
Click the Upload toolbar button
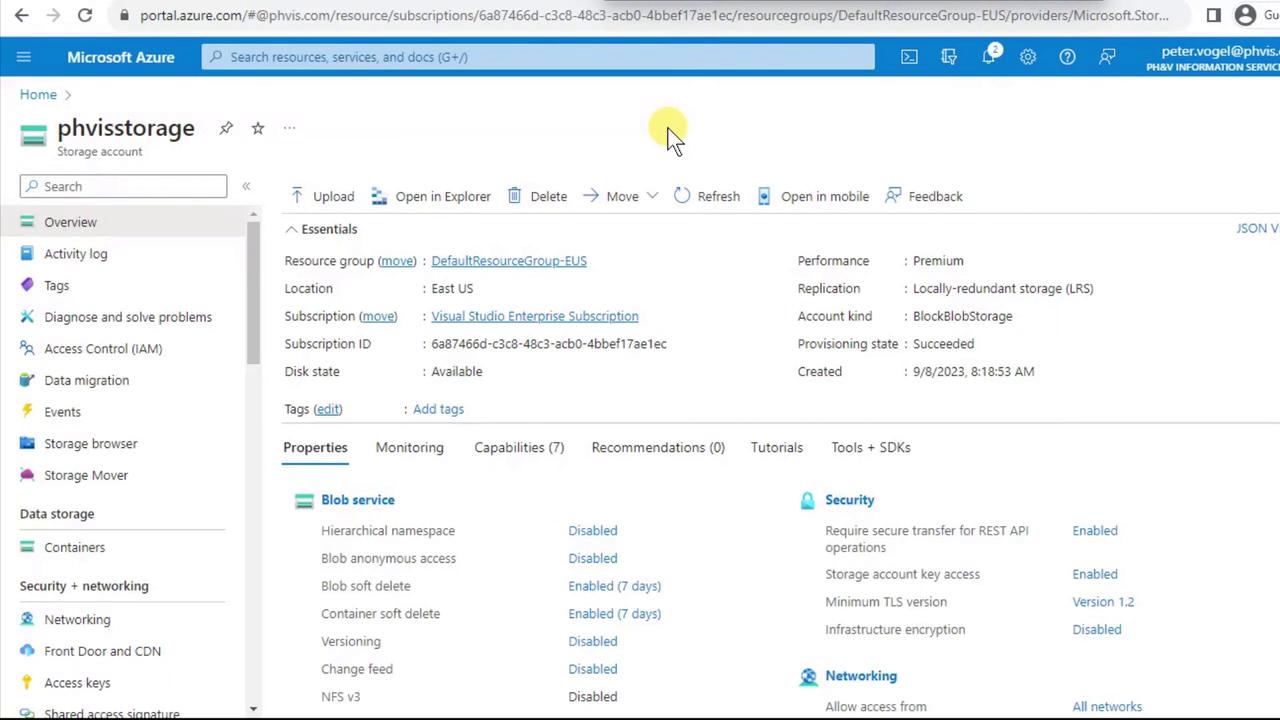pyautogui.click(x=322, y=196)
